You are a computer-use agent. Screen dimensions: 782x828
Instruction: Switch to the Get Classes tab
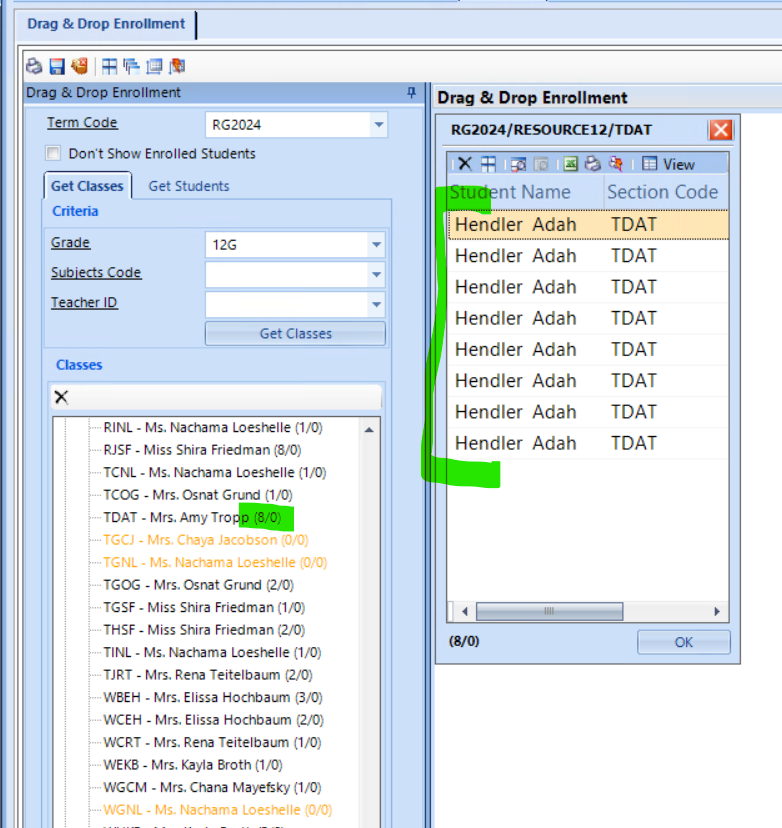pyautogui.click(x=87, y=186)
